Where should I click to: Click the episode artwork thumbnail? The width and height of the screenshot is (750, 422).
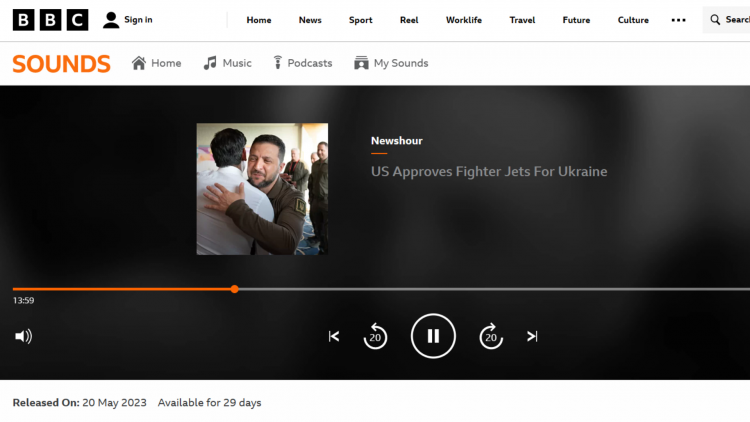pyautogui.click(x=262, y=189)
